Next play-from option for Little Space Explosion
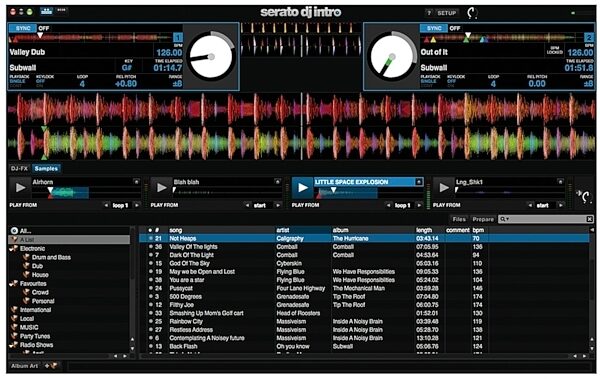The height and width of the screenshot is (379, 600). coord(419,205)
